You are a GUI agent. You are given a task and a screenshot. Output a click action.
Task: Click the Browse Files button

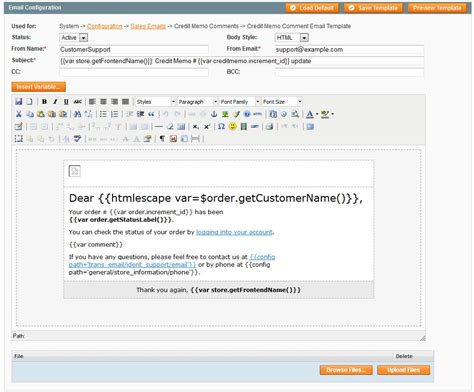click(346, 370)
